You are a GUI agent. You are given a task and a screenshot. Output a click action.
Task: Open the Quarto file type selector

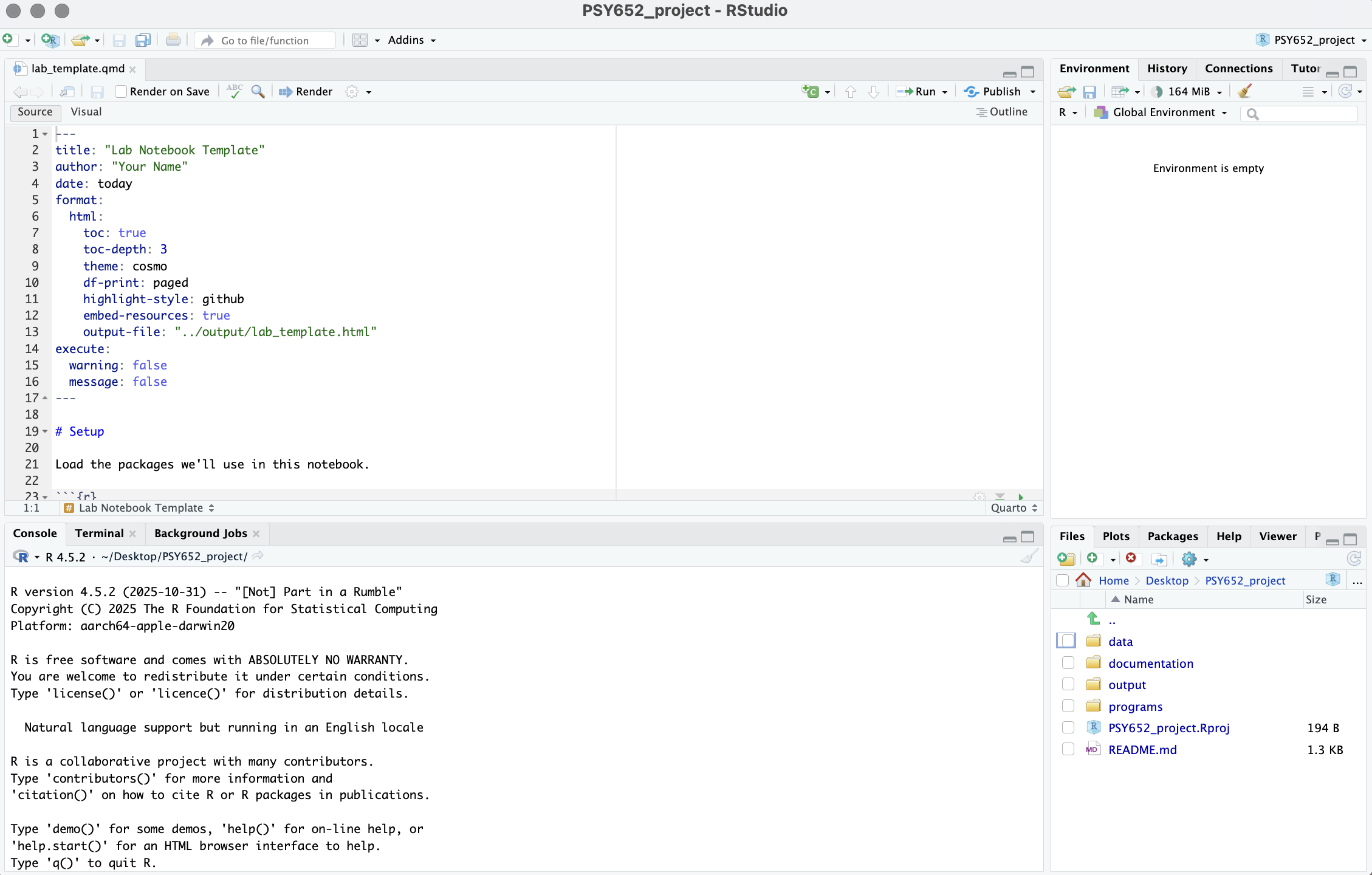pyautogui.click(x=1014, y=508)
